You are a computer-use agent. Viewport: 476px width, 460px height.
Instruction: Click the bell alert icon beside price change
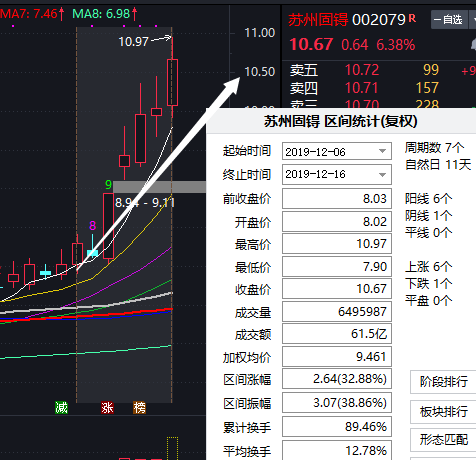click(x=473, y=45)
